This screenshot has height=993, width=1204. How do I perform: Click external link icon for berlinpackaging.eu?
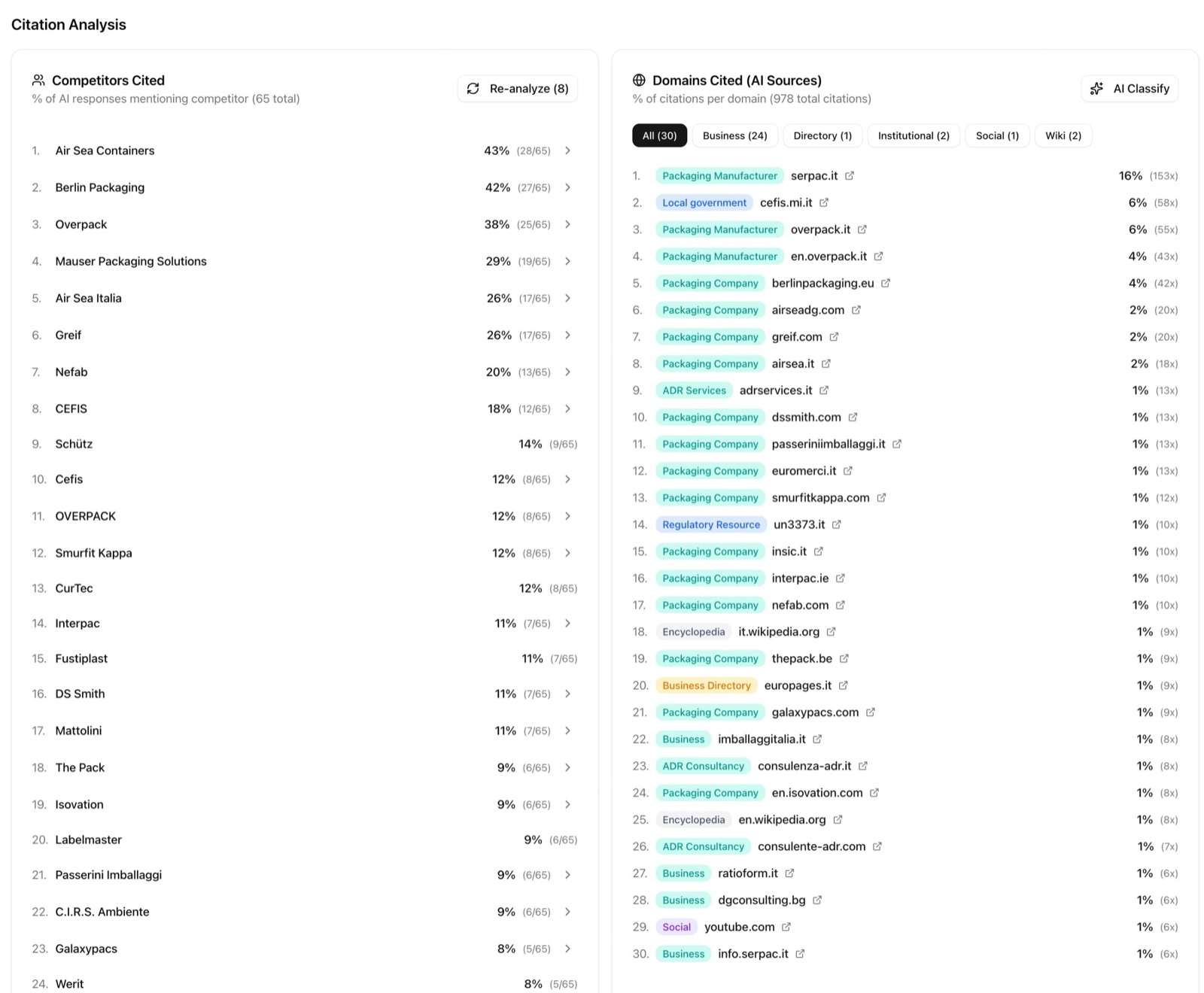point(886,284)
